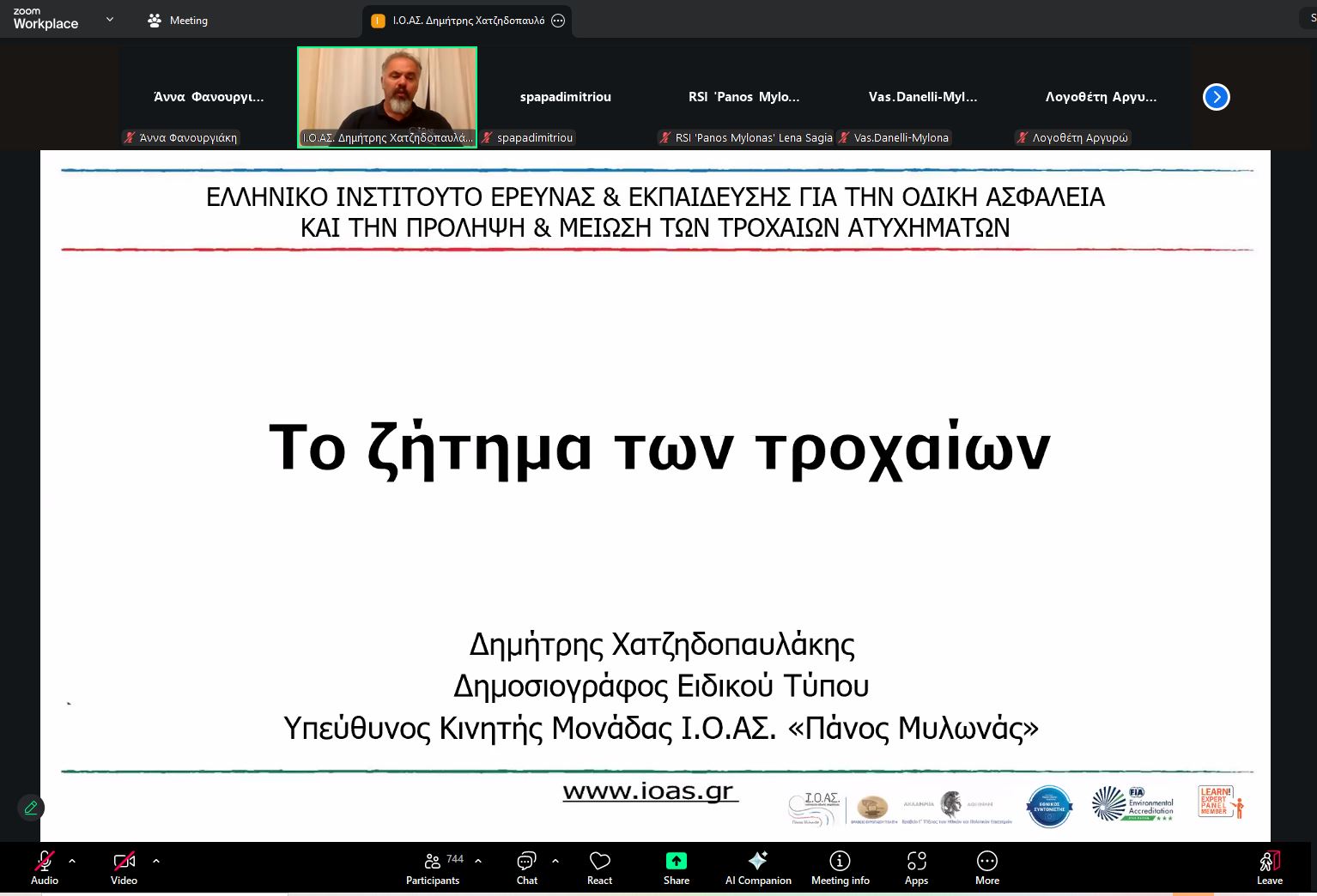Show Meeting info
1317x896 pixels.
click(x=840, y=867)
